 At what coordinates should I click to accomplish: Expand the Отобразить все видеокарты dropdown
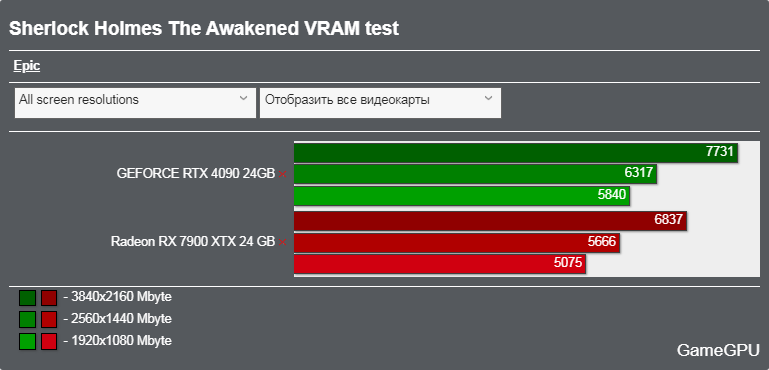[380, 103]
